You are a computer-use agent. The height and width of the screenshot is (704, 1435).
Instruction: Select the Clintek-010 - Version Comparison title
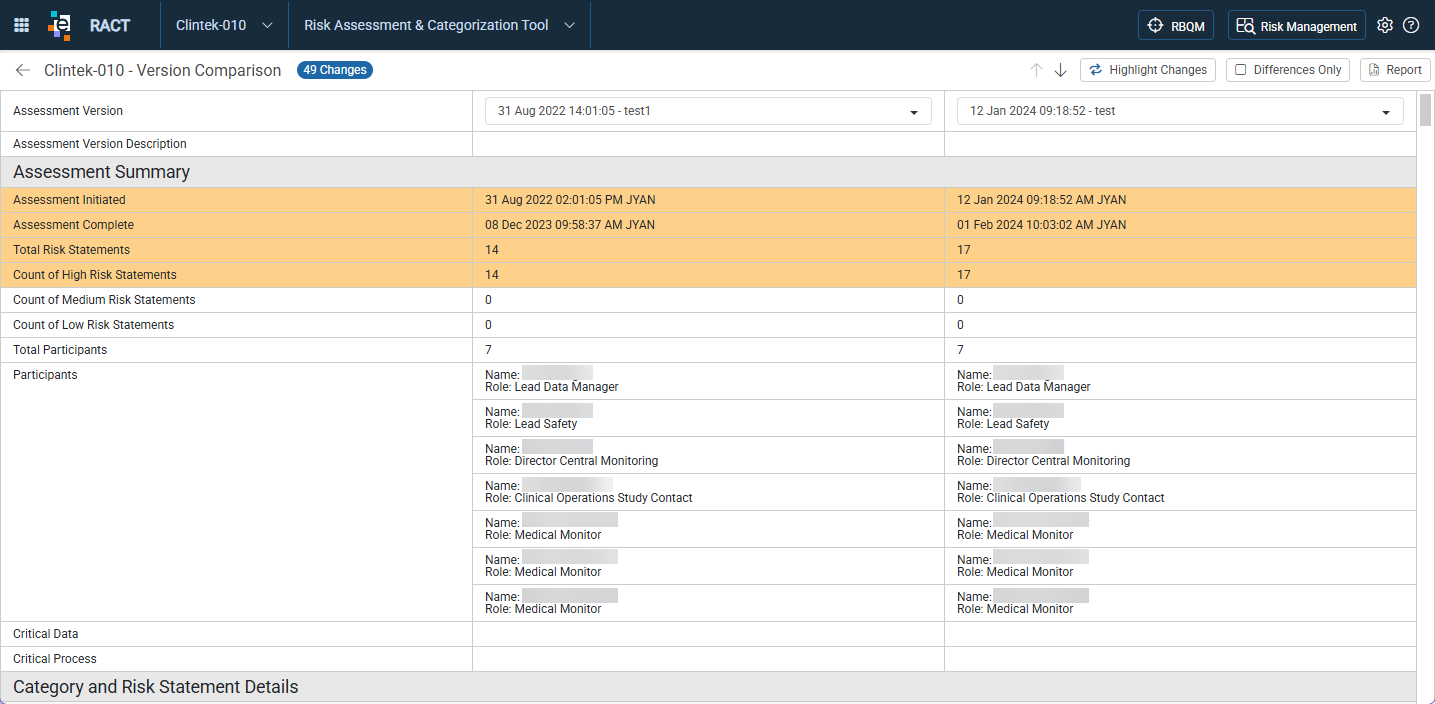[x=163, y=70]
